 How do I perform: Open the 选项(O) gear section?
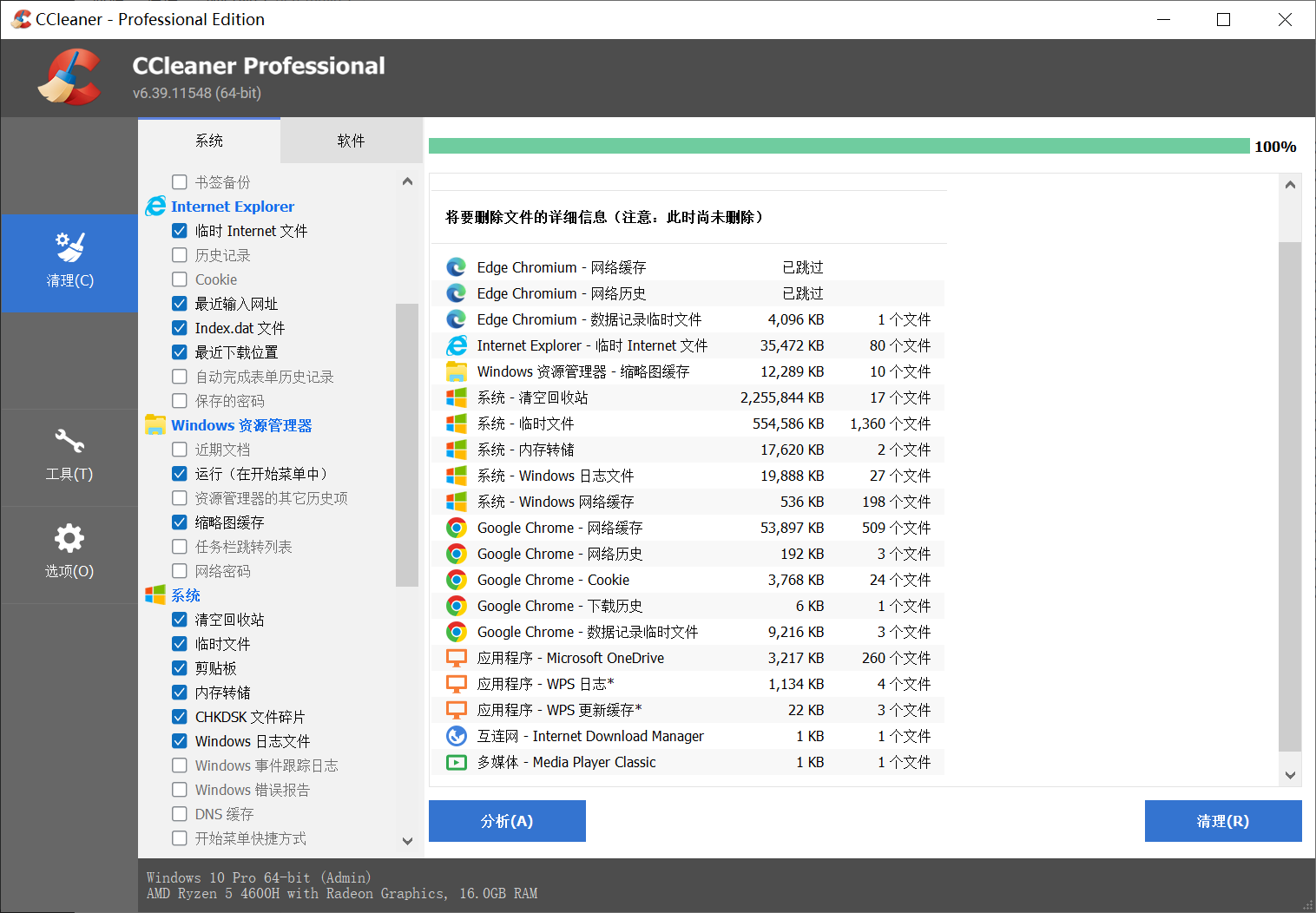(x=69, y=554)
